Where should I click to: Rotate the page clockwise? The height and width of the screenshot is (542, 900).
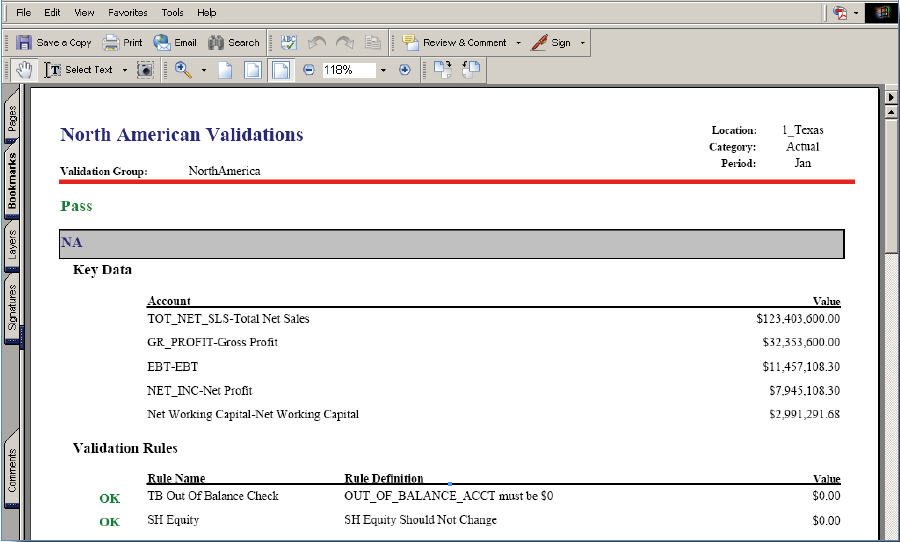(x=443, y=69)
